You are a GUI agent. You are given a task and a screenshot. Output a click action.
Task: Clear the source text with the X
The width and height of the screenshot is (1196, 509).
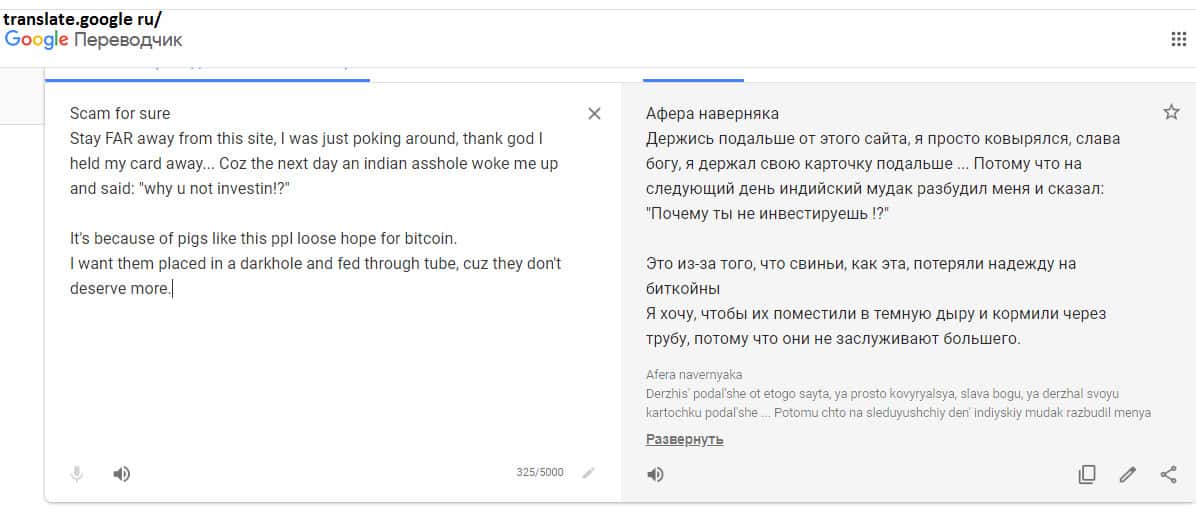tap(594, 113)
